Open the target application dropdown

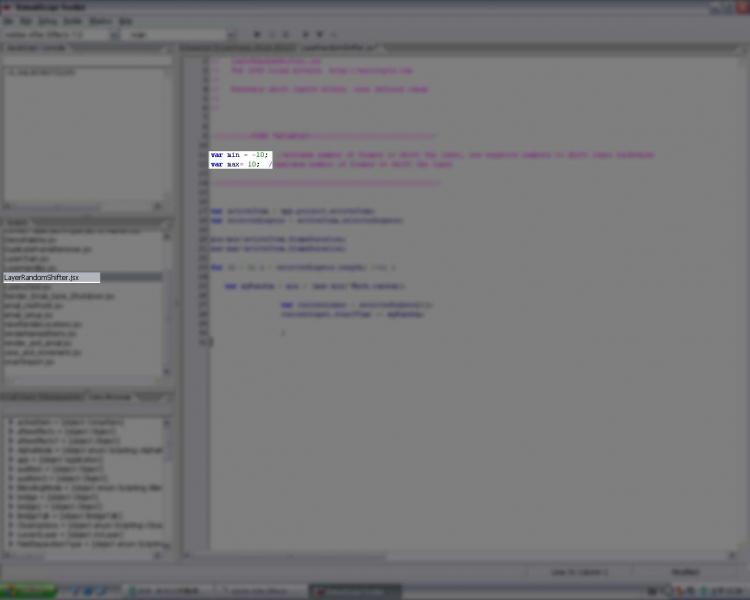[113, 34]
